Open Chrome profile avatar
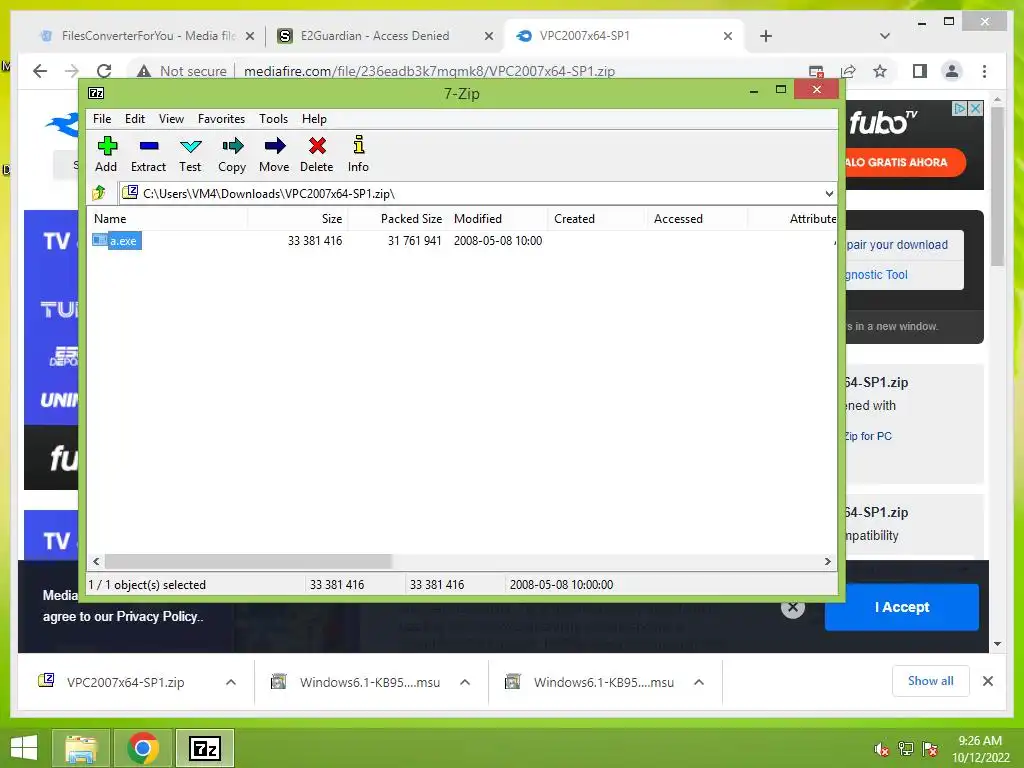Image resolution: width=1024 pixels, height=768 pixels. click(x=952, y=71)
